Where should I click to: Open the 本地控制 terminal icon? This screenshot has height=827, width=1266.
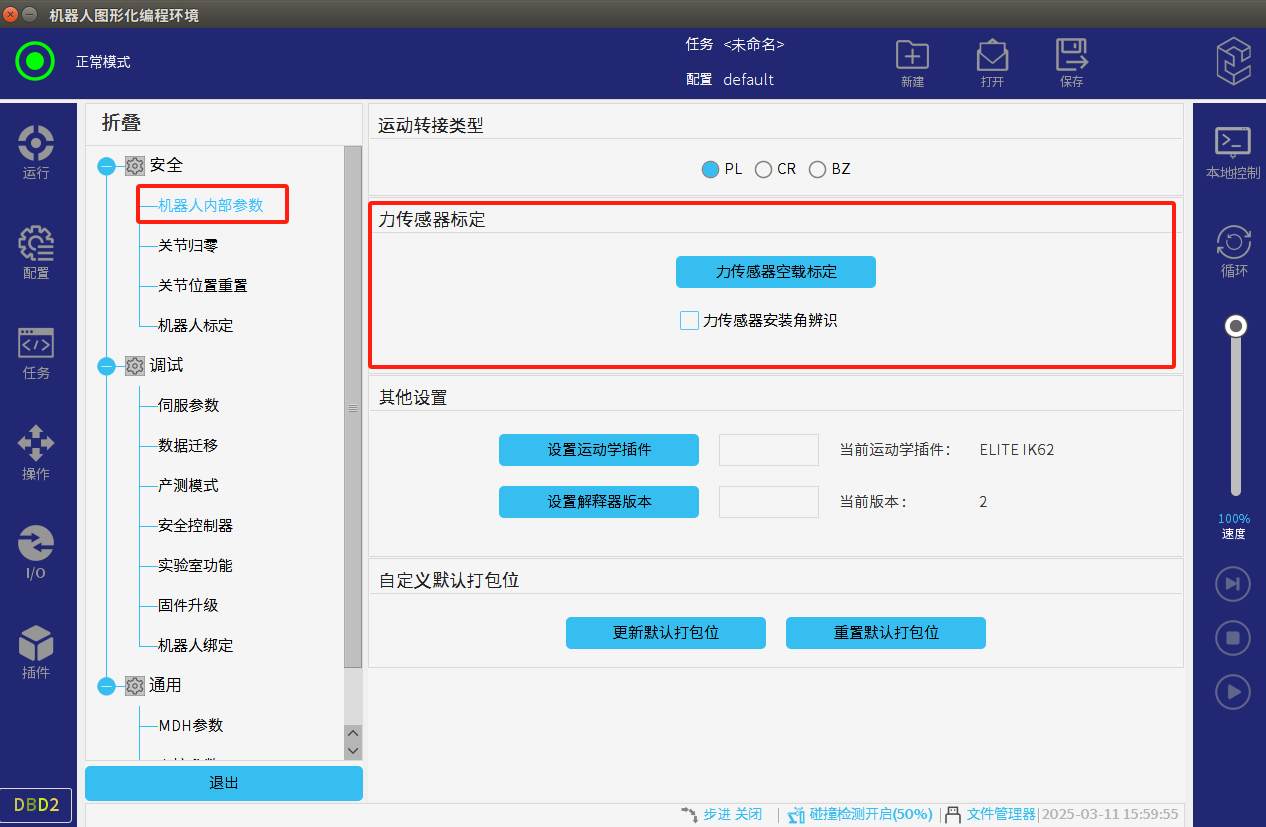coord(1233,143)
